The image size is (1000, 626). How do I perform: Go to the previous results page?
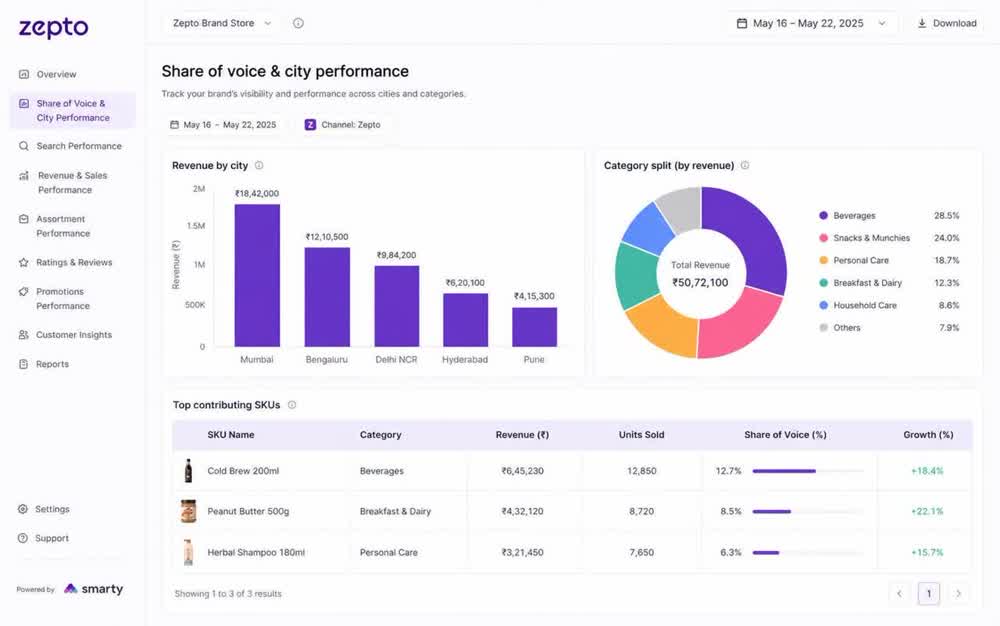[899, 593]
